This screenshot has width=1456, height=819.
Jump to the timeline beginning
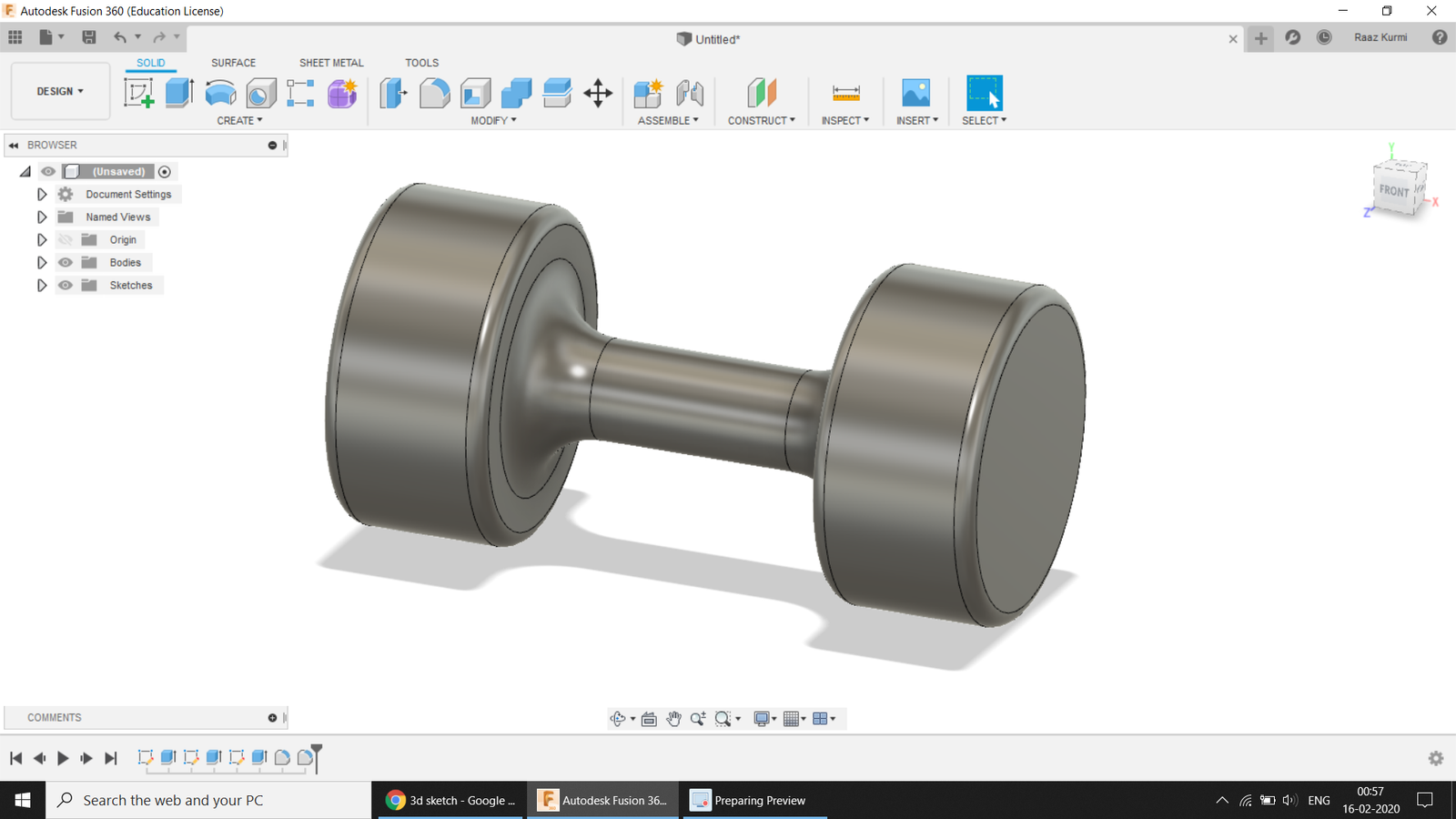click(15, 758)
